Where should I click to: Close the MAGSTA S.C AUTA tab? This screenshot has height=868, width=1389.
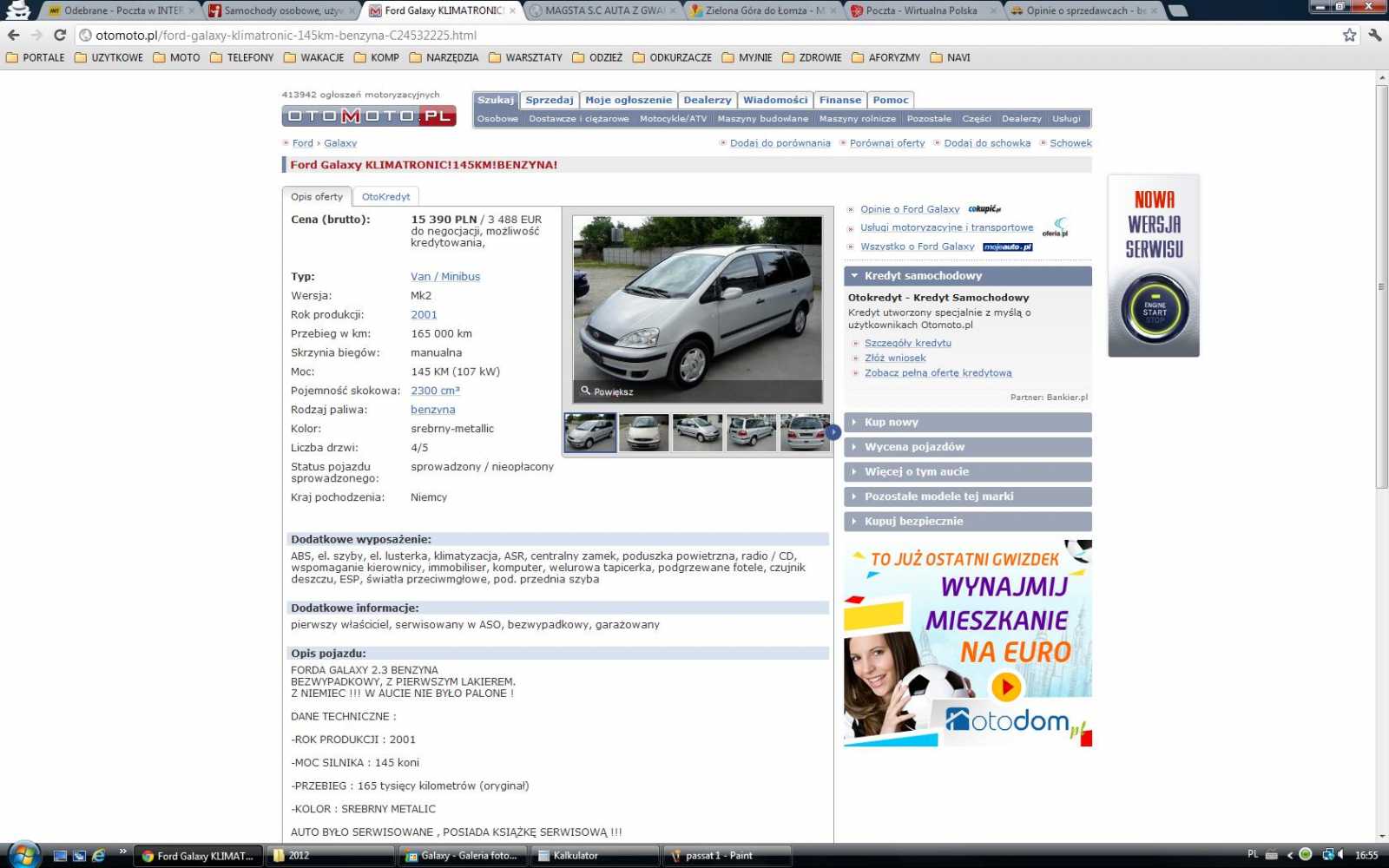click(673, 10)
